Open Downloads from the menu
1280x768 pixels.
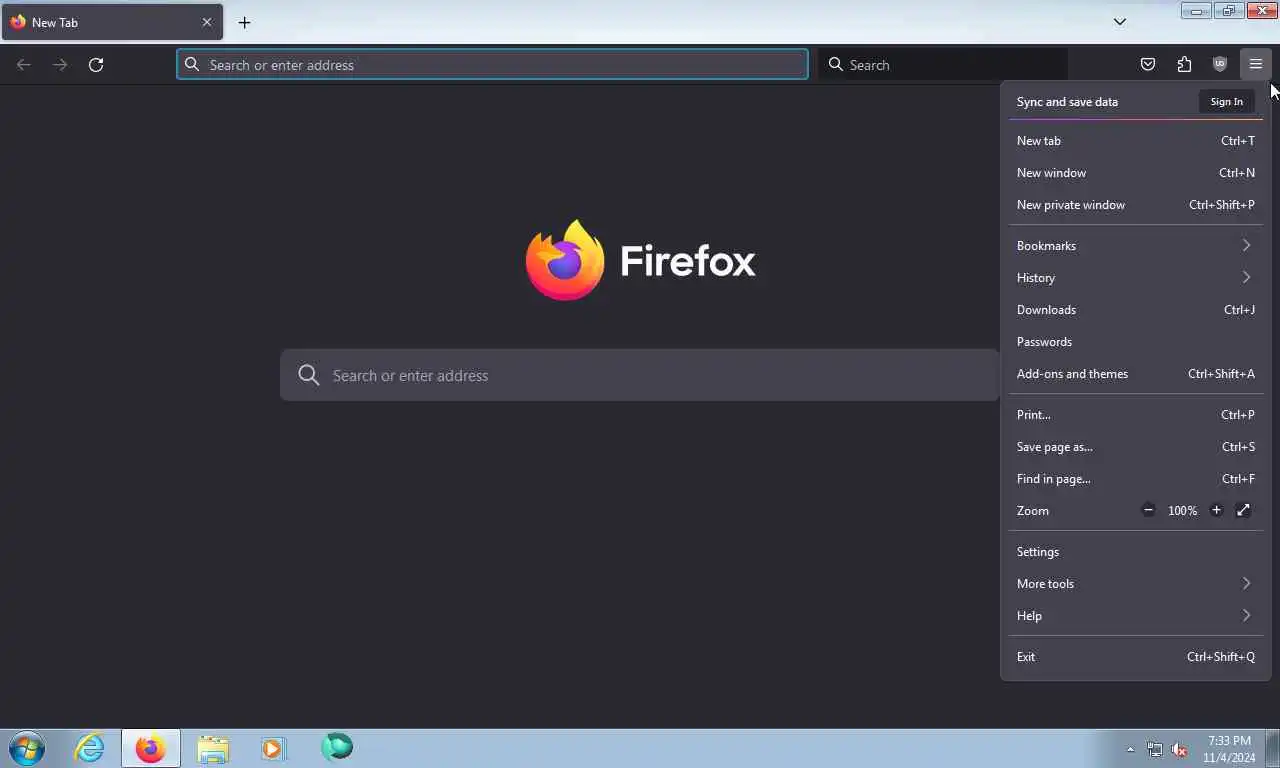point(1135,310)
